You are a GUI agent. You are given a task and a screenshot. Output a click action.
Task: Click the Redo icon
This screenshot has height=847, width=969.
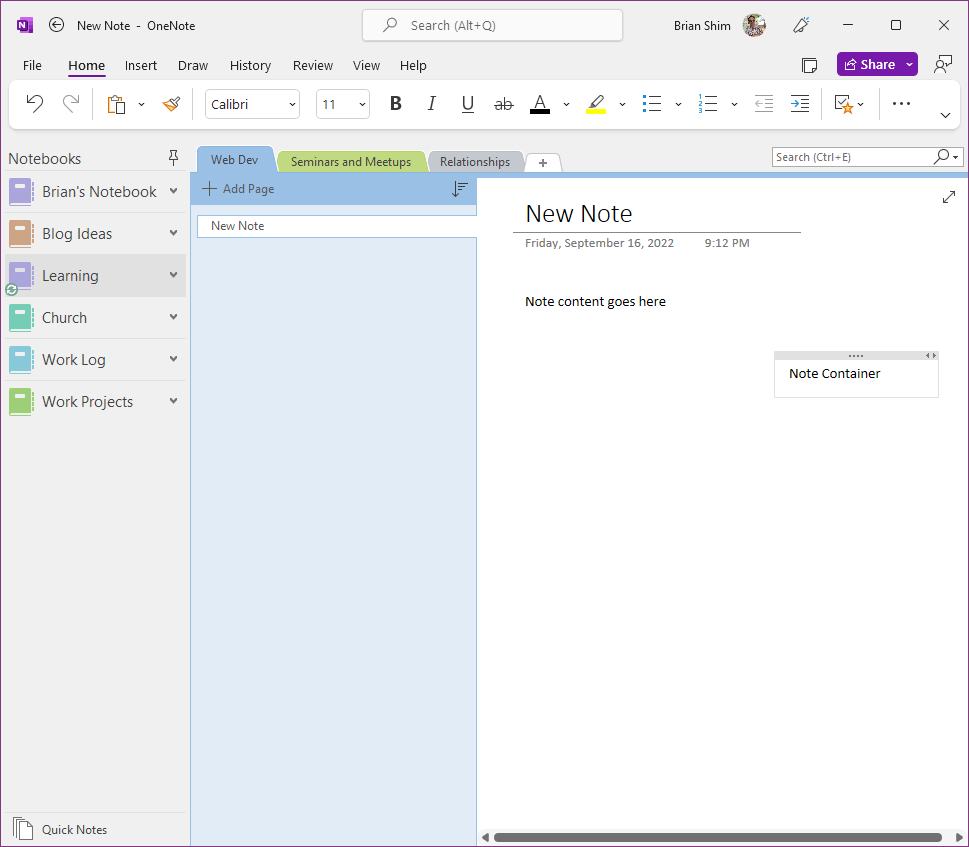[69, 103]
